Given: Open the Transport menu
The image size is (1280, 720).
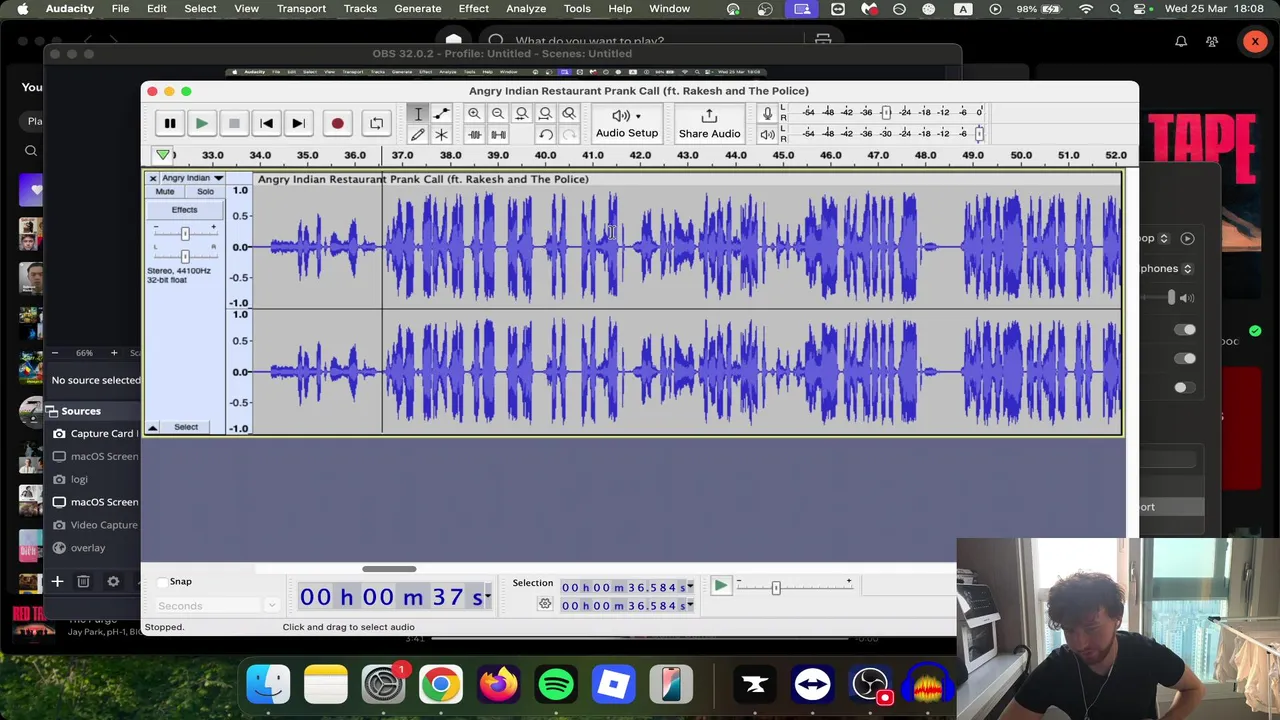Looking at the screenshot, I should point(301,9).
